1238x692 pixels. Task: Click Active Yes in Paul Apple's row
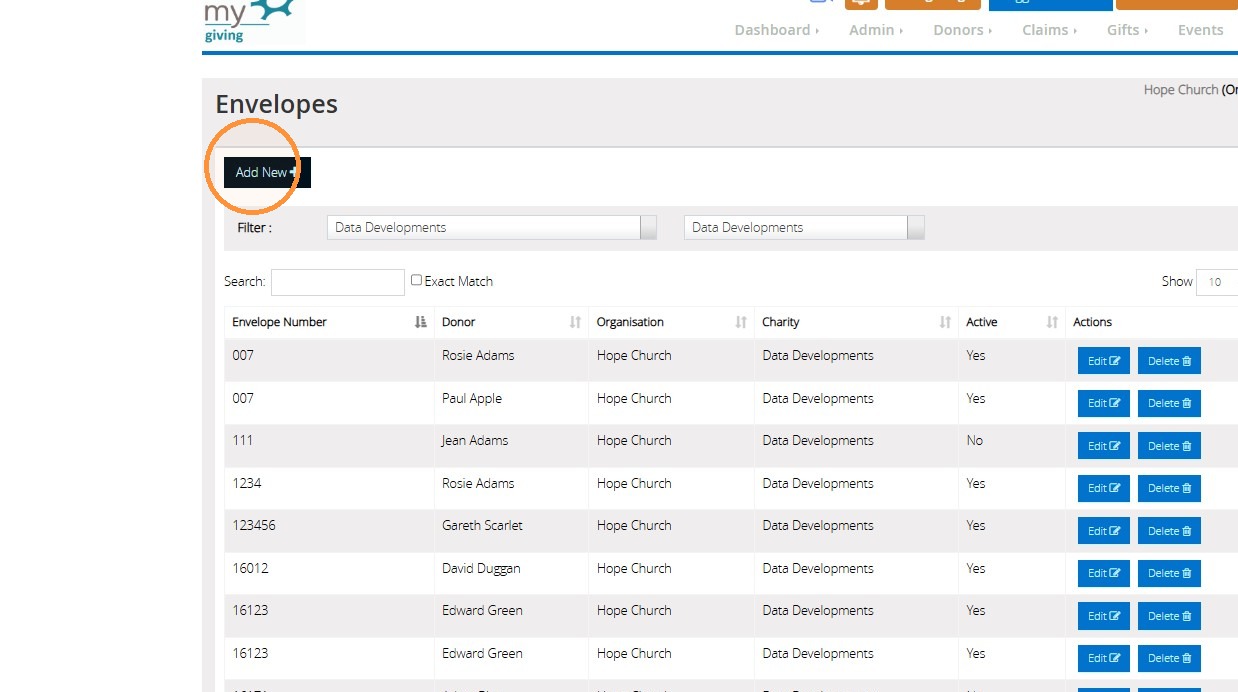tap(976, 398)
